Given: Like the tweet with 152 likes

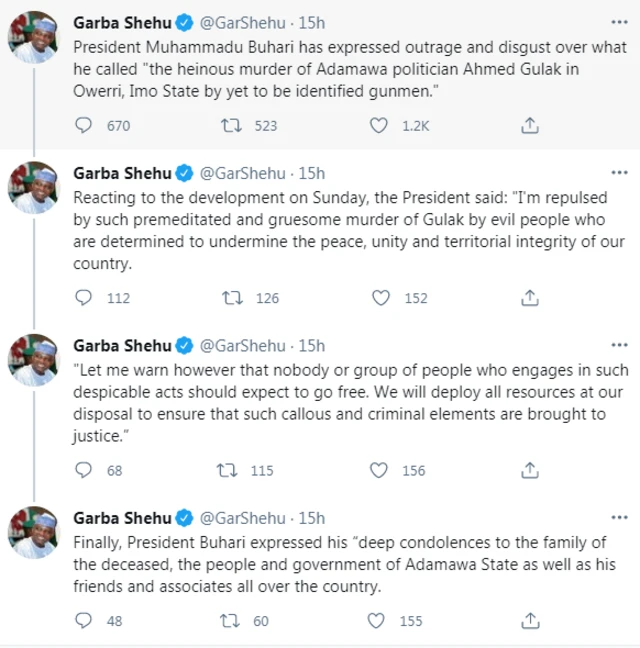Looking at the screenshot, I should [x=379, y=297].
